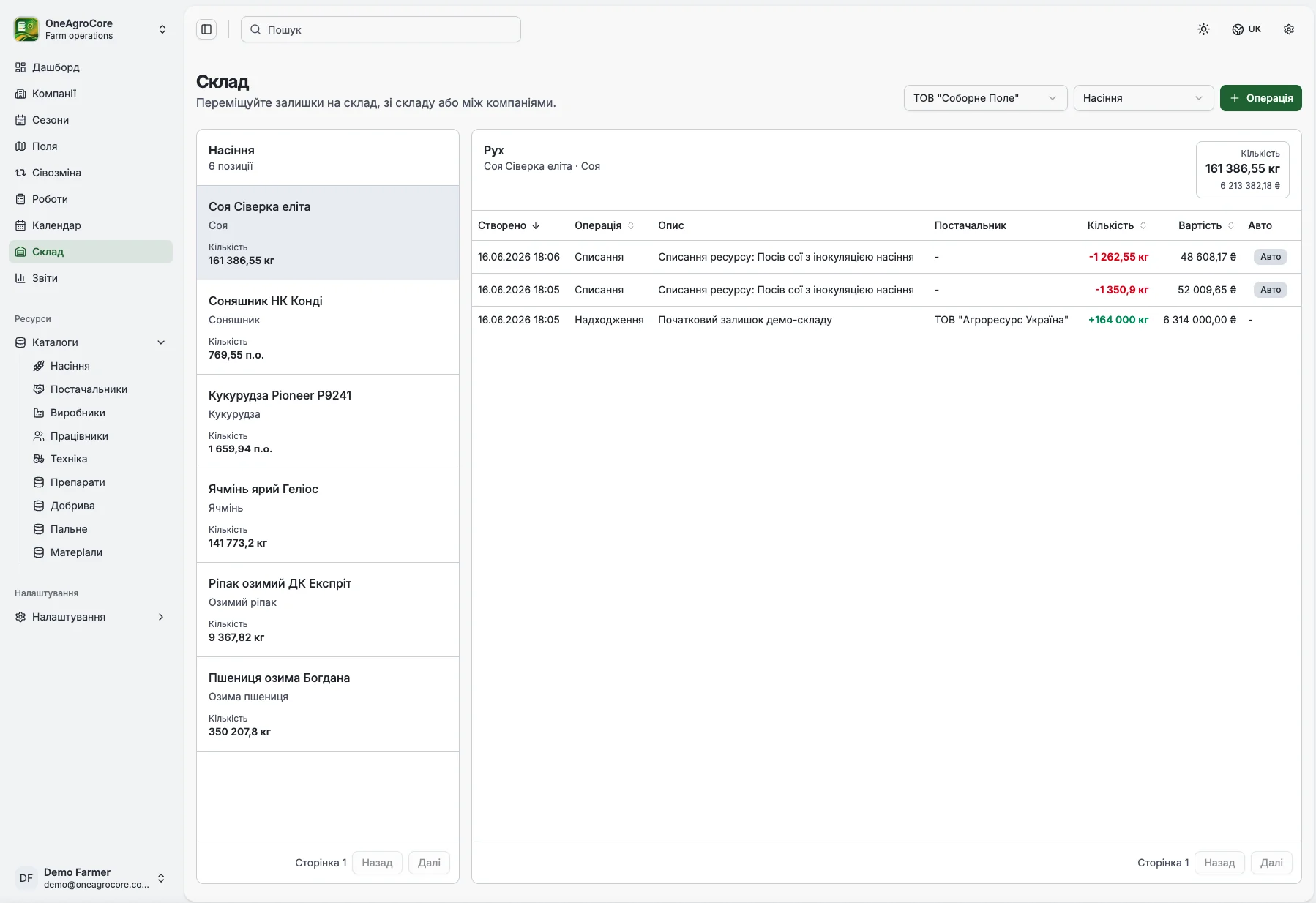The image size is (1316, 903).
Task: Click the Пошук search field
Action: point(381,29)
